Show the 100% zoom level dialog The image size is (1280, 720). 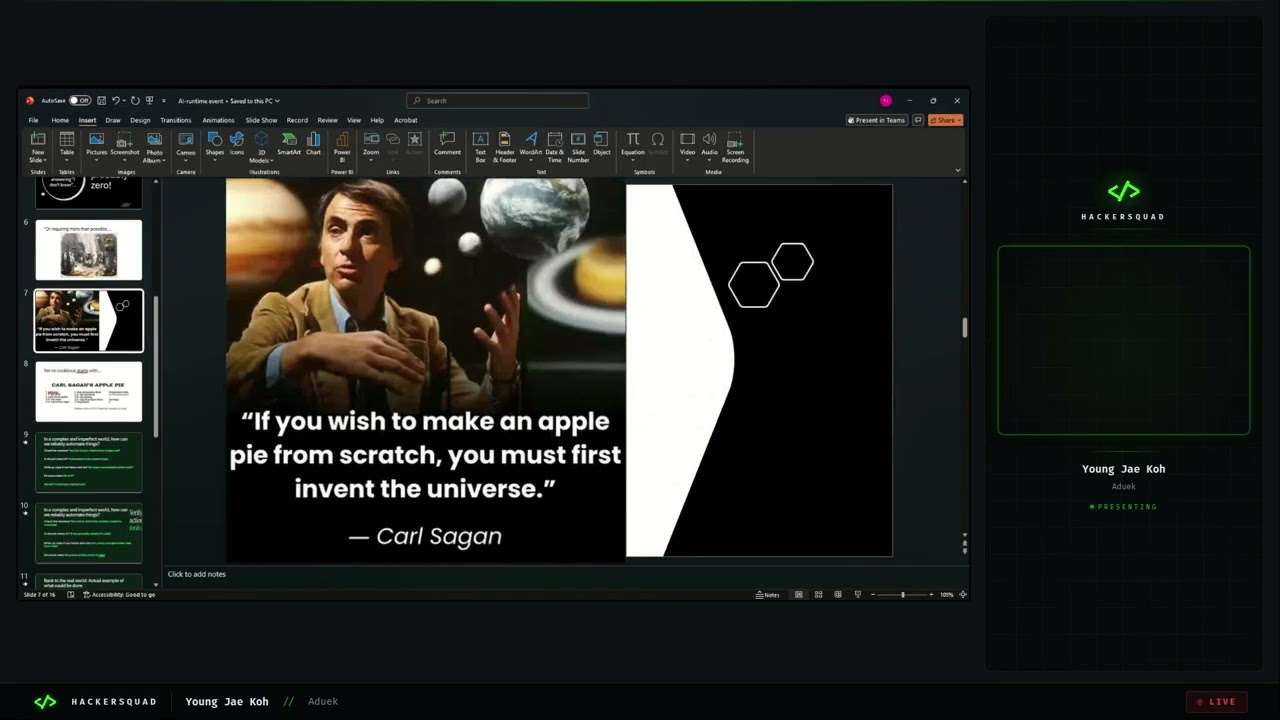[946, 595]
